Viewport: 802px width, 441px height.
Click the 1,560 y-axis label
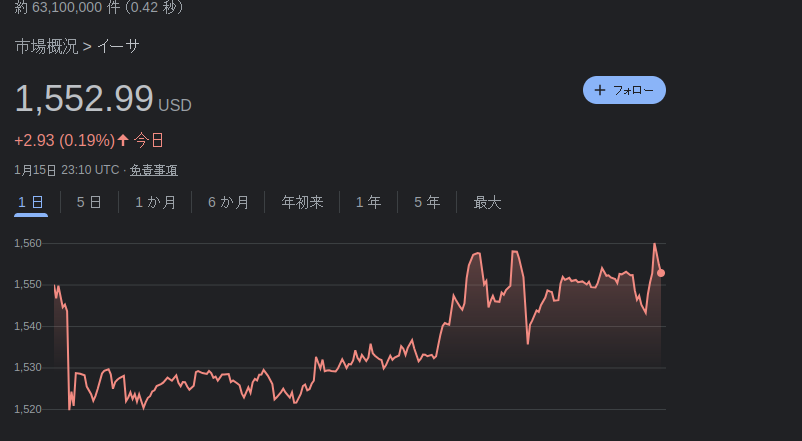click(28, 243)
